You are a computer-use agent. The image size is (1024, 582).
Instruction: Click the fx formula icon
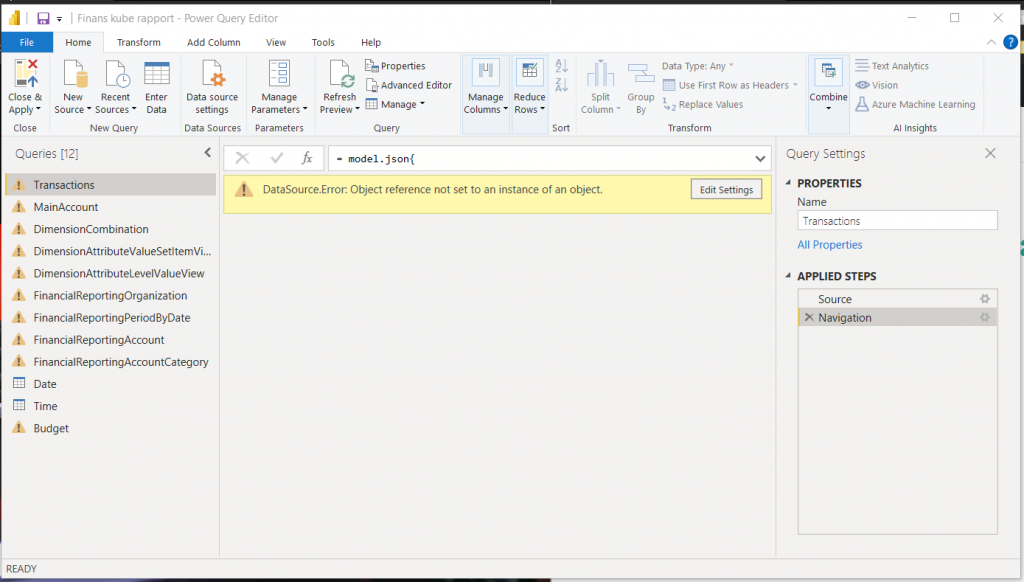coord(307,158)
